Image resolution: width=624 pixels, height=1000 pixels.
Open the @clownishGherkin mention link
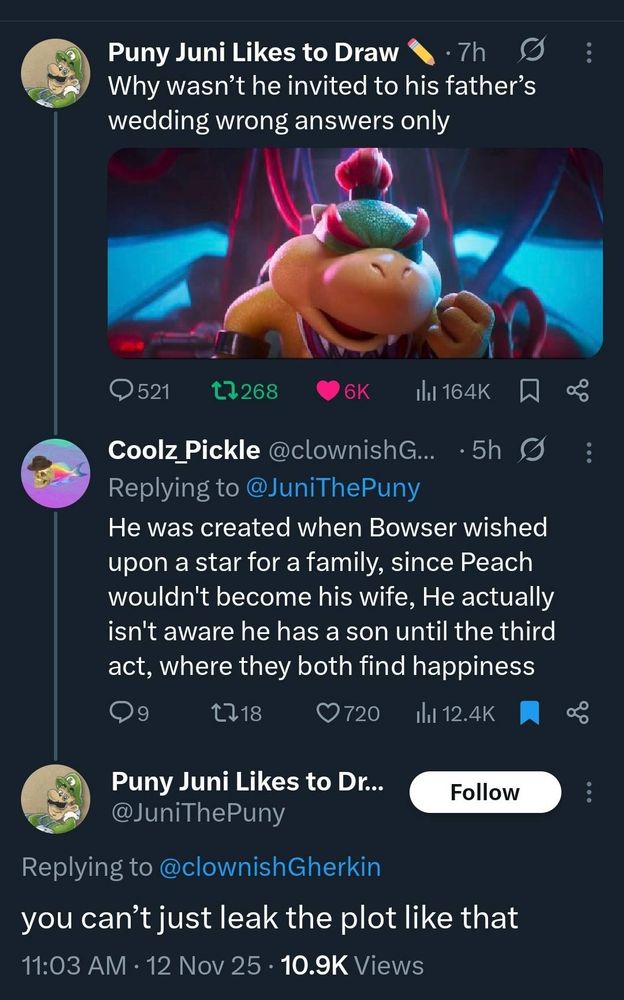(270, 867)
